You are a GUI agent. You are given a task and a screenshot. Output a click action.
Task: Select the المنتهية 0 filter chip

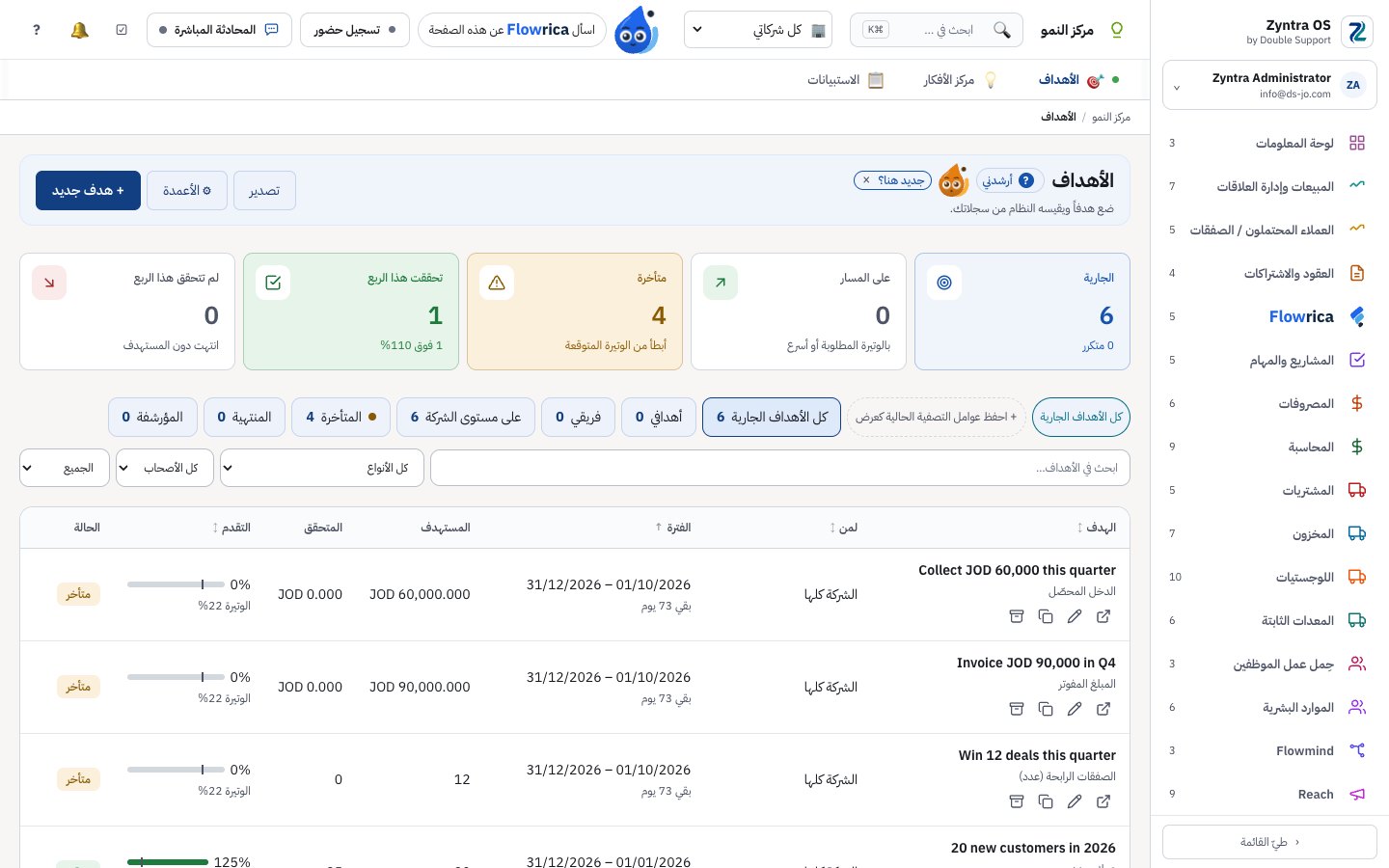244,417
